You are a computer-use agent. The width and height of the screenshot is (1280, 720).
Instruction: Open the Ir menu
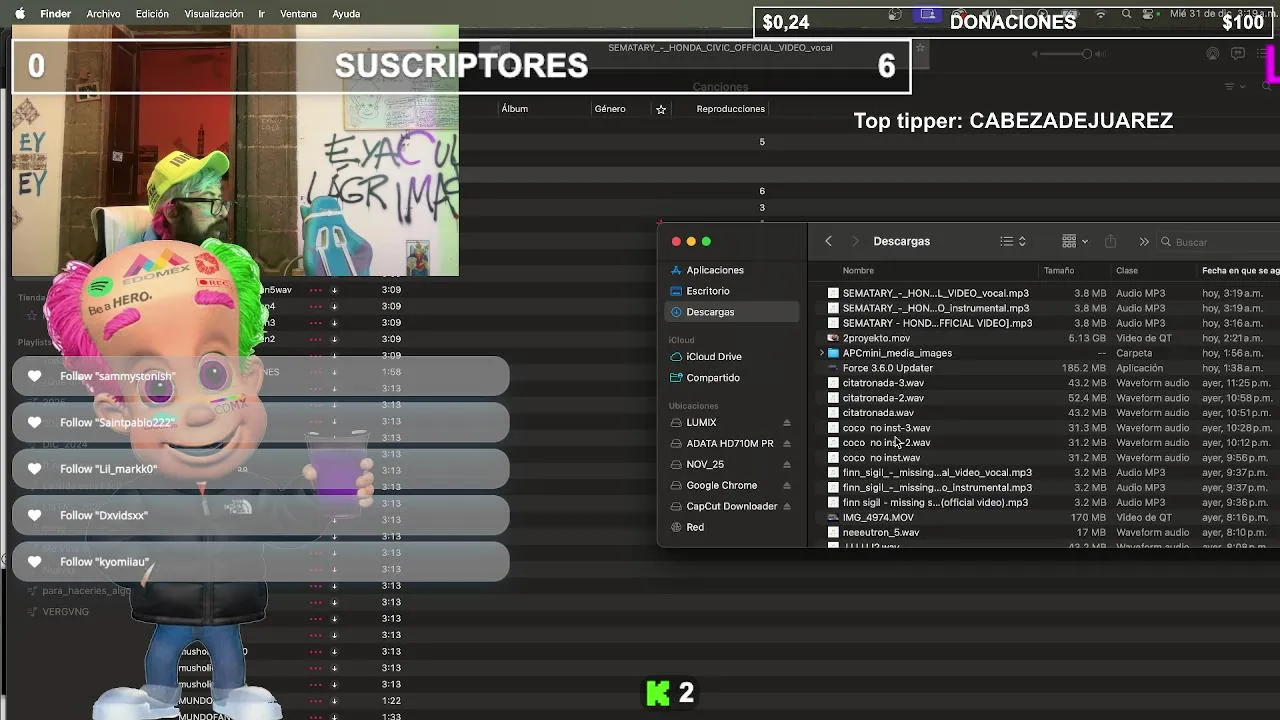point(261,14)
